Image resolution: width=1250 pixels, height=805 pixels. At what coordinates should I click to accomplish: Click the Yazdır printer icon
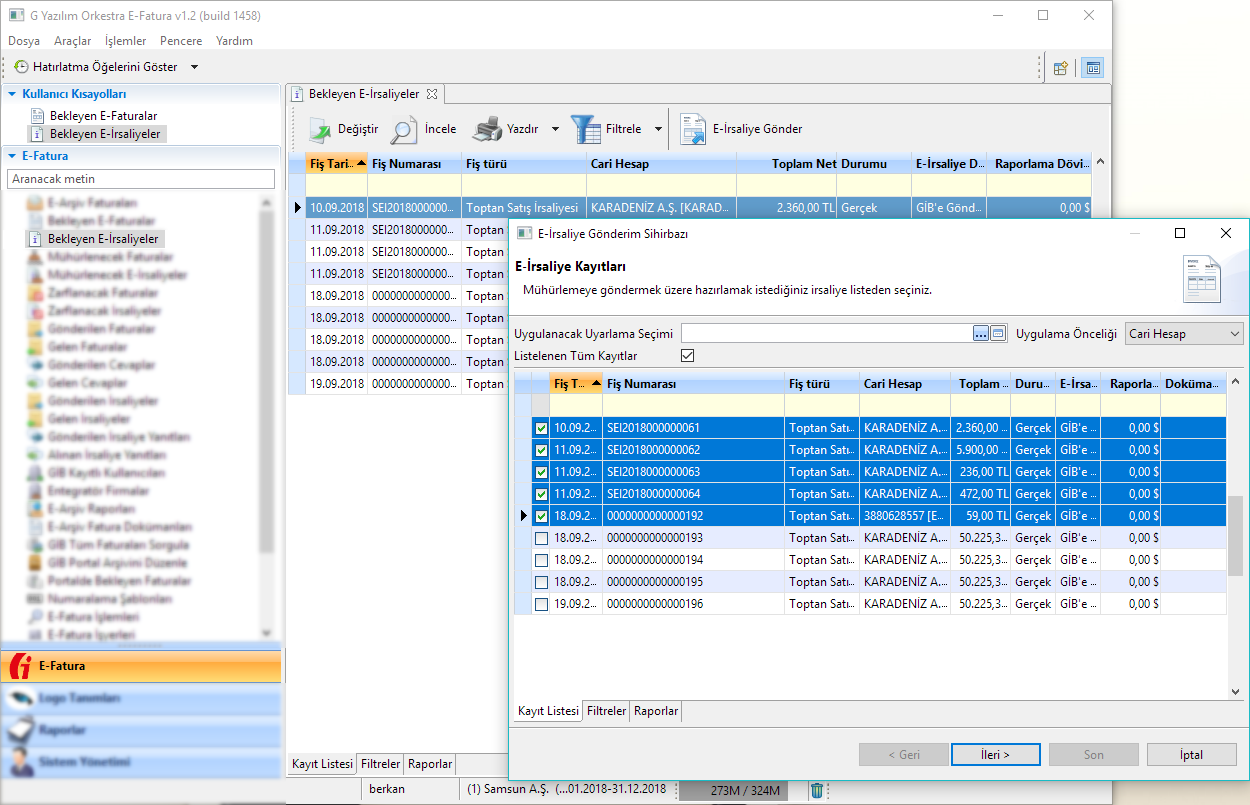pos(487,129)
